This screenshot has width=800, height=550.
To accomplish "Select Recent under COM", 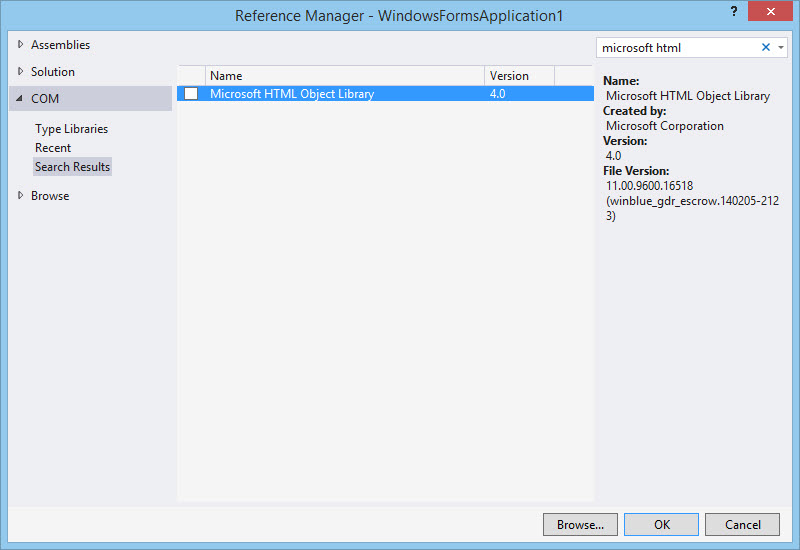I will [x=53, y=148].
